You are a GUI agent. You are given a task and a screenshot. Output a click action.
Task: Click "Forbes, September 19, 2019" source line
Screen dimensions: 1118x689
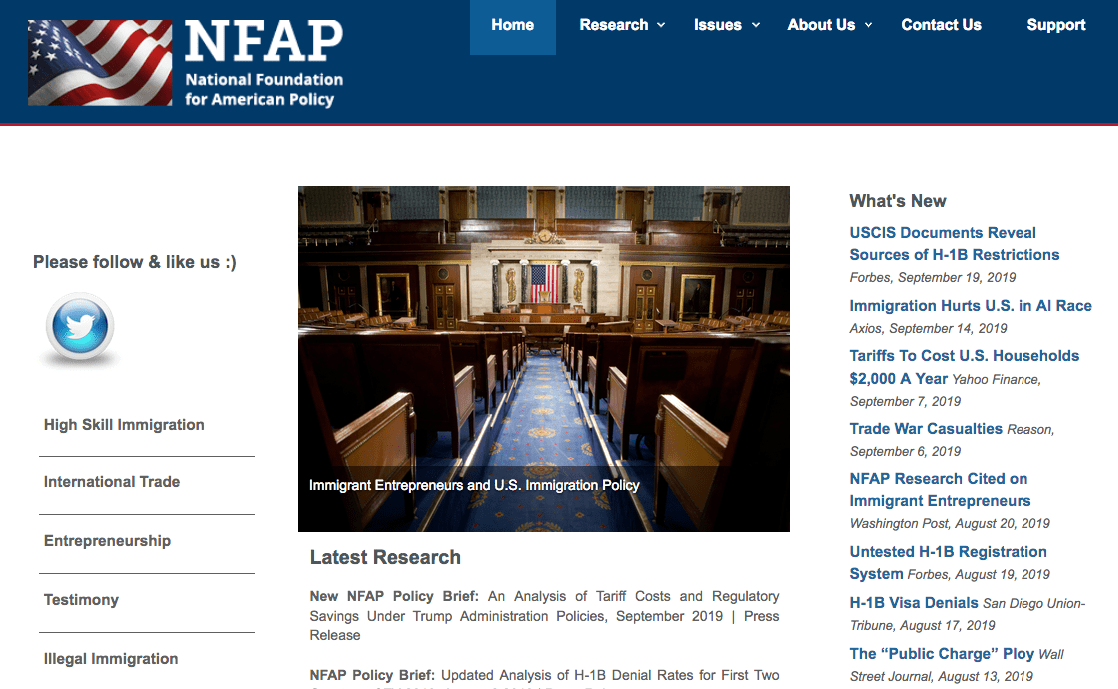click(x=933, y=277)
